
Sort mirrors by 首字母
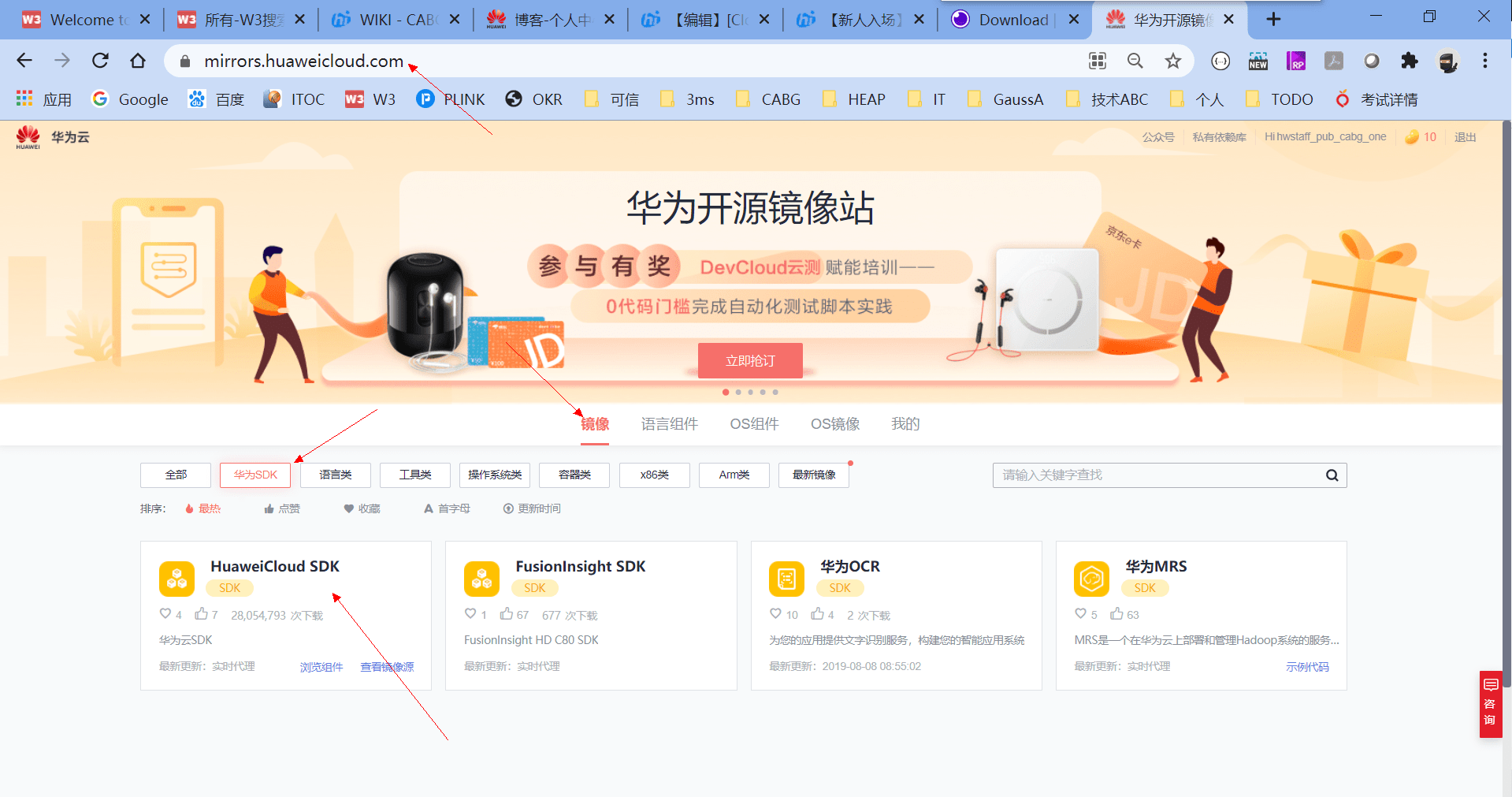[447, 508]
